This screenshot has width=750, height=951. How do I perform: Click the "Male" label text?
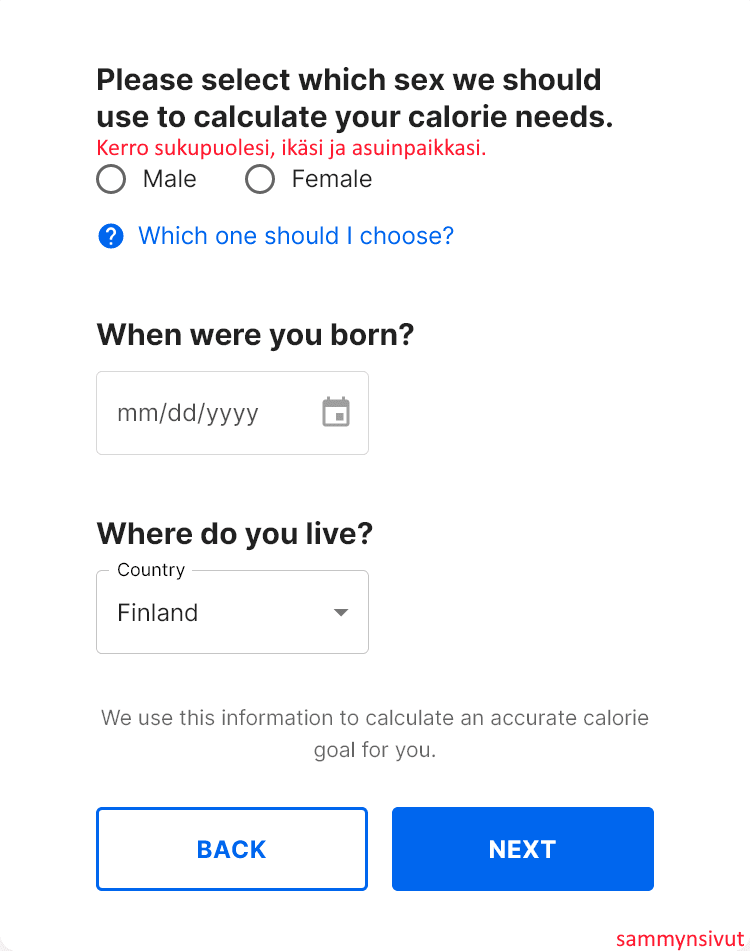170,180
